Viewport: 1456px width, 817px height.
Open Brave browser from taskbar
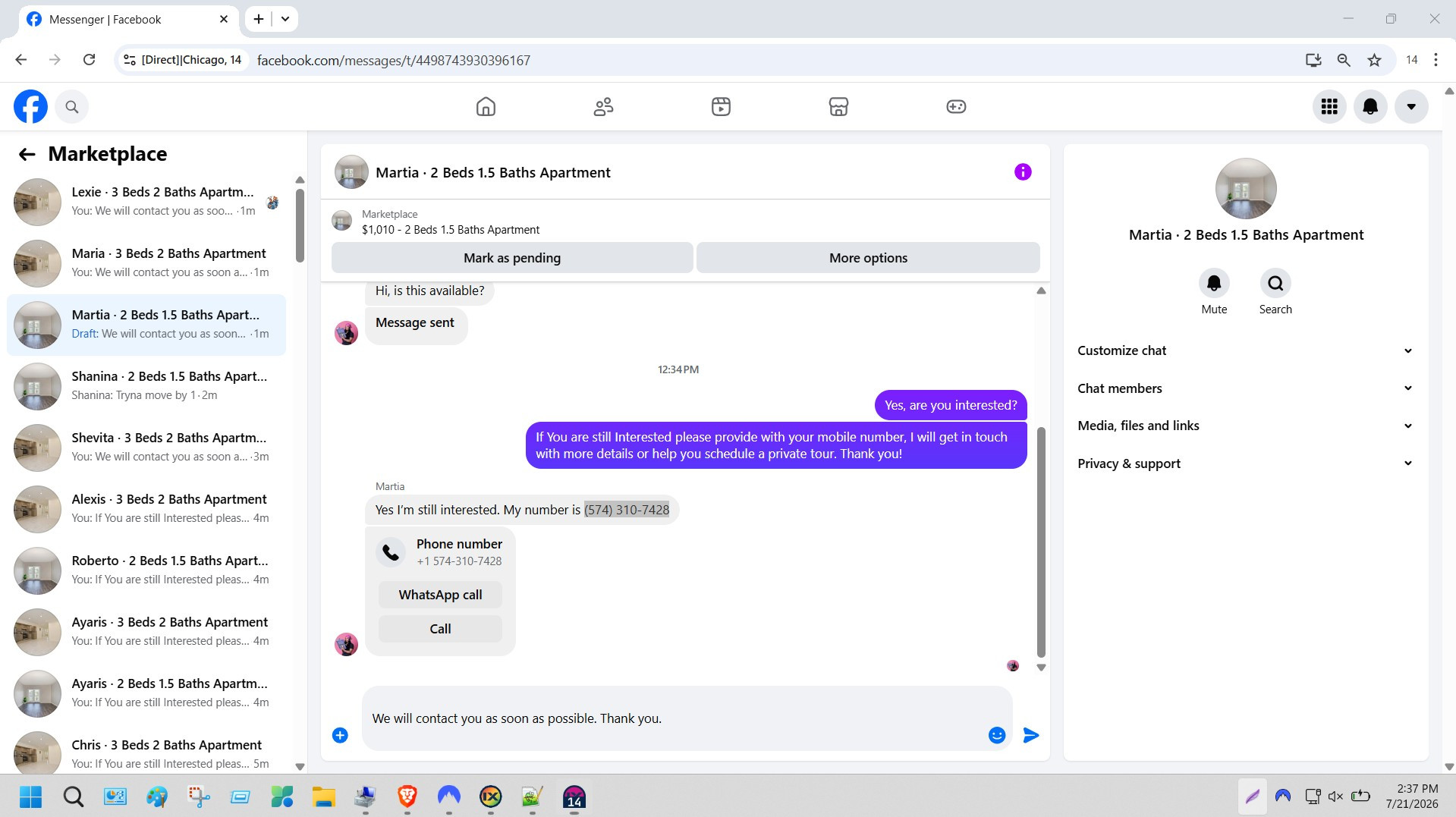[407, 797]
